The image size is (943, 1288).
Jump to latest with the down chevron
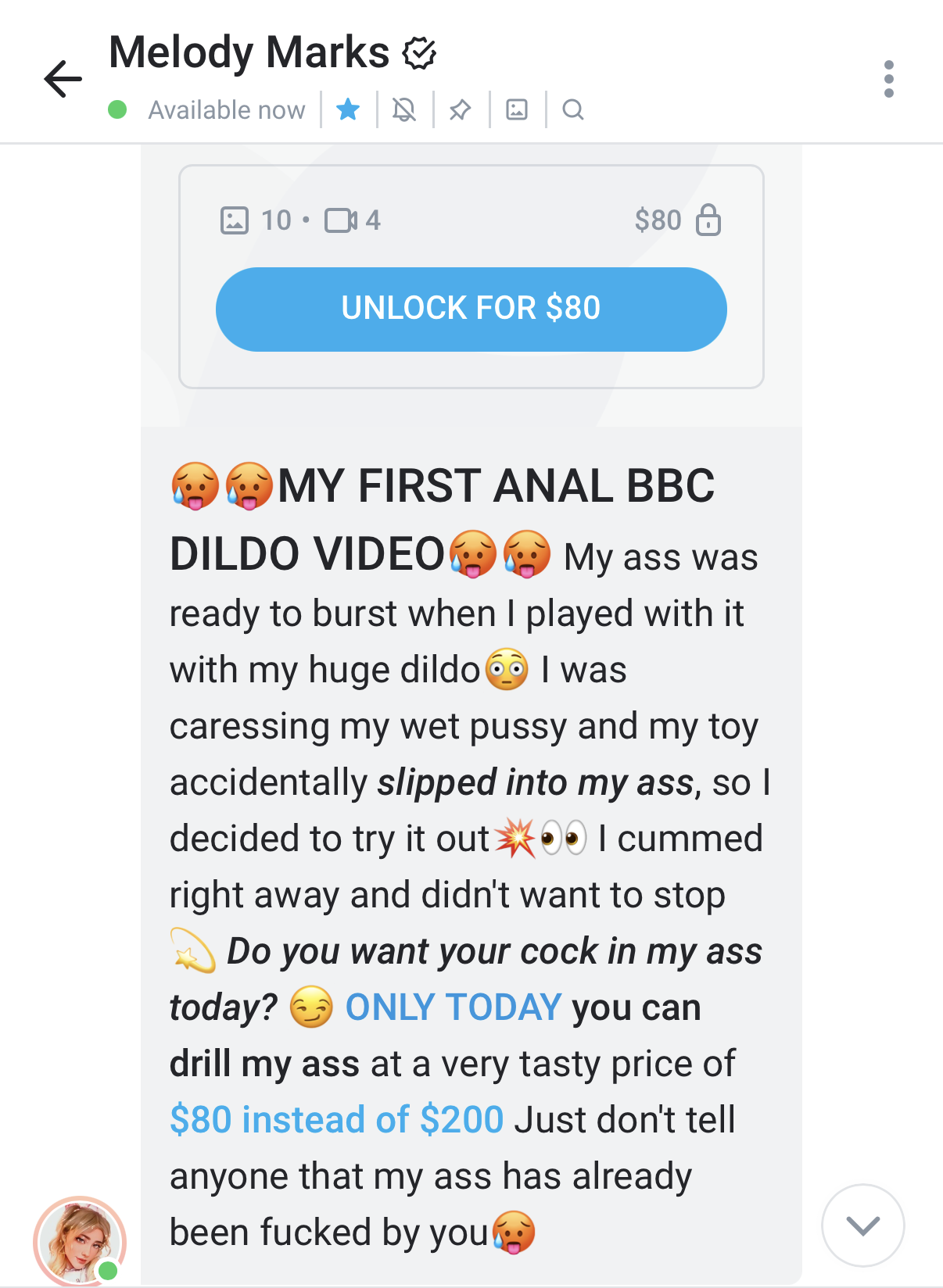(863, 1225)
